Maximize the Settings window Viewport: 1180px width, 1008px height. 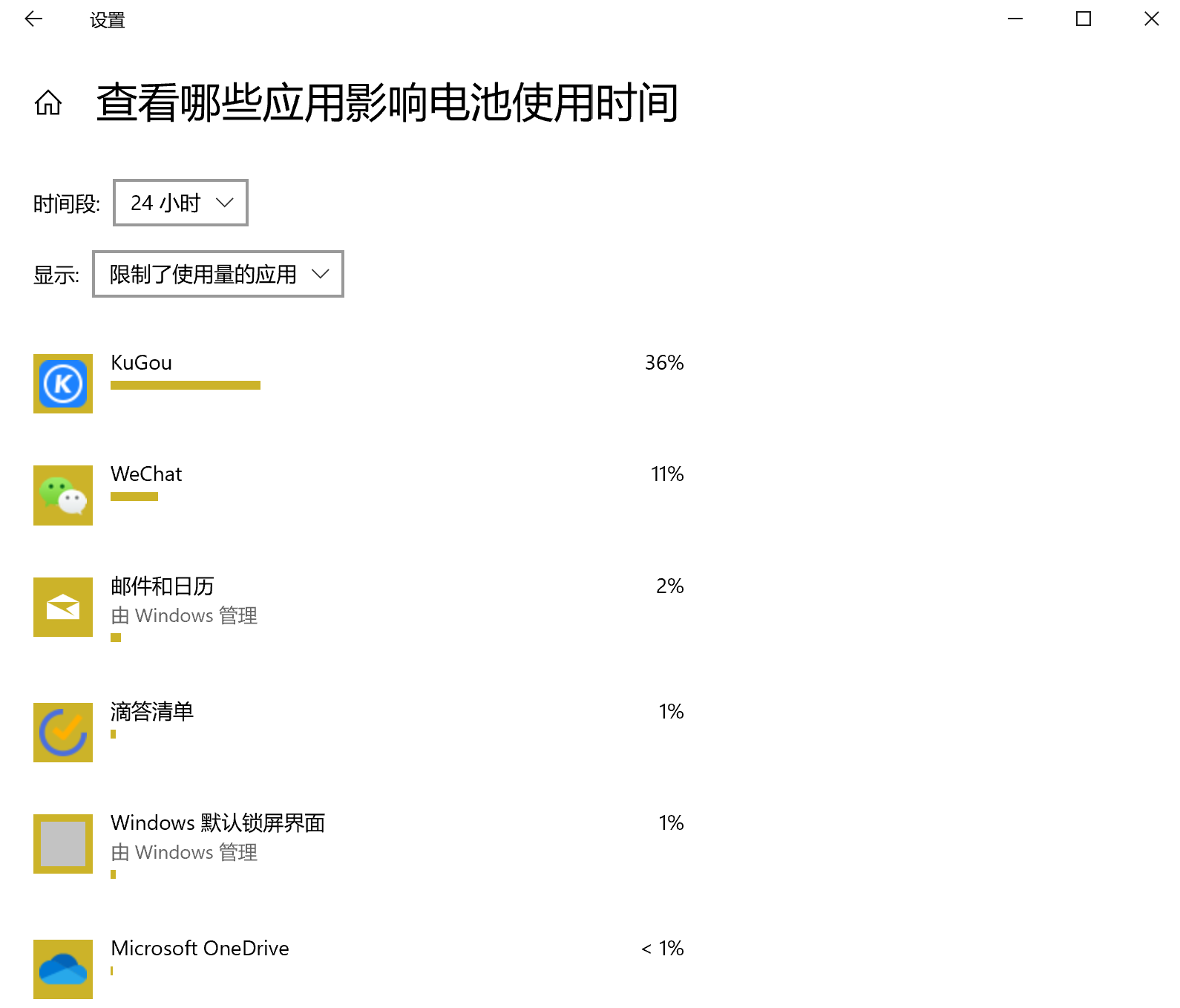point(1084,19)
